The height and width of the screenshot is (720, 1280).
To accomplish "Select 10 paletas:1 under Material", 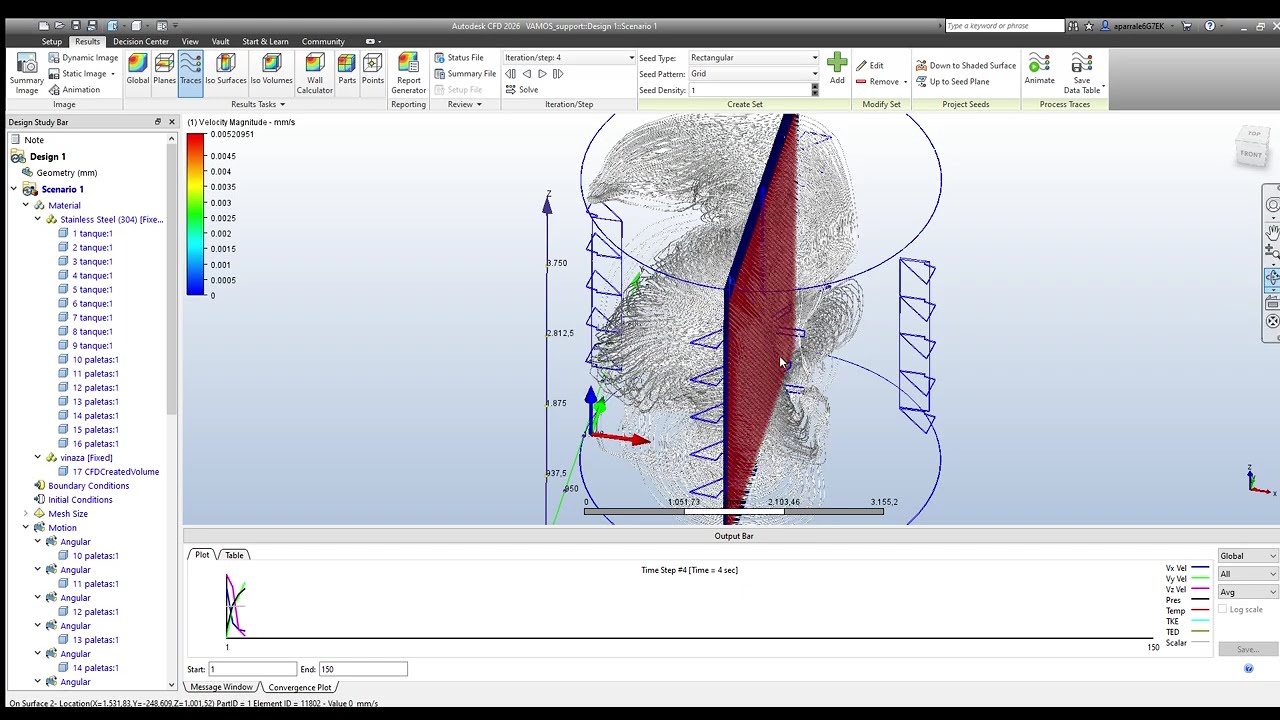I will [x=95, y=359].
